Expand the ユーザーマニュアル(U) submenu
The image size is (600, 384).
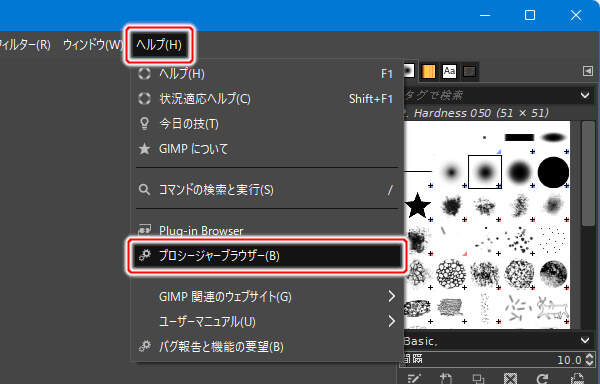tap(267, 321)
